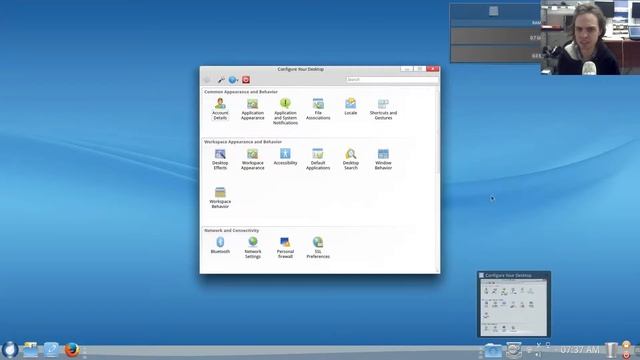Click the Configure Desktop launcher on taskbar
This screenshot has width=640, height=360.
tap(51, 350)
